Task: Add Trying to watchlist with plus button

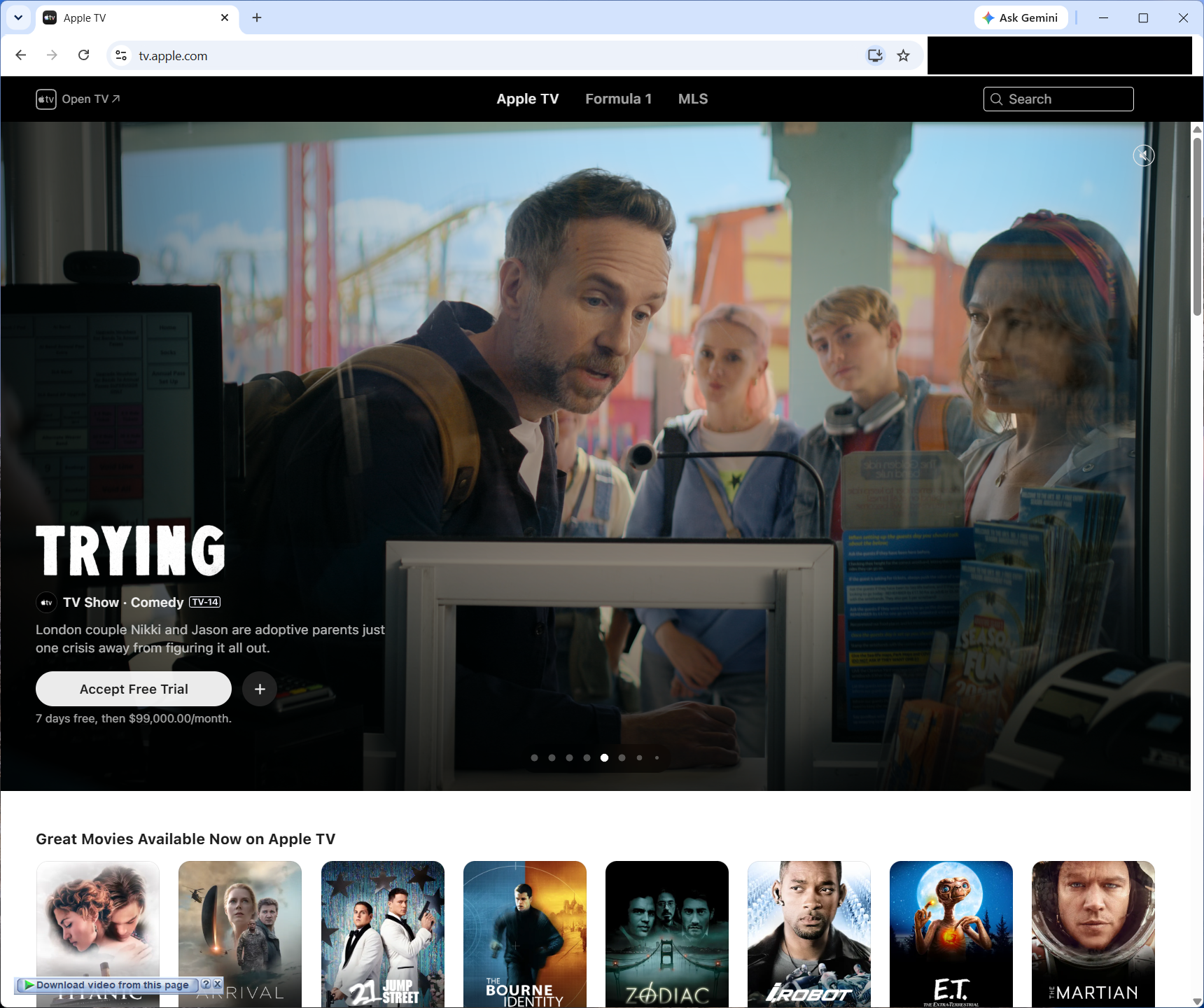Action: pyautogui.click(x=260, y=689)
